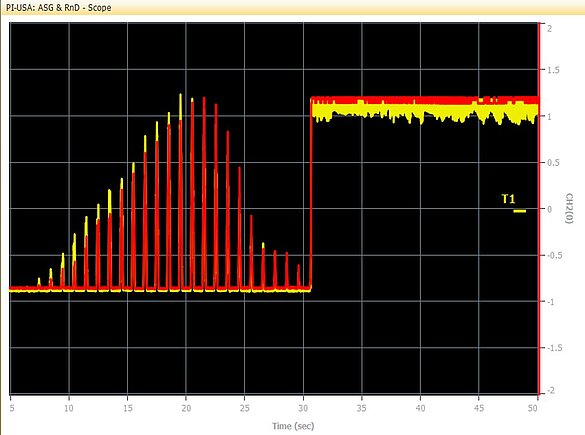Screen dimensions: 585x435
Task: Select the last small red pulse before 30 seconds
Action: (298, 276)
